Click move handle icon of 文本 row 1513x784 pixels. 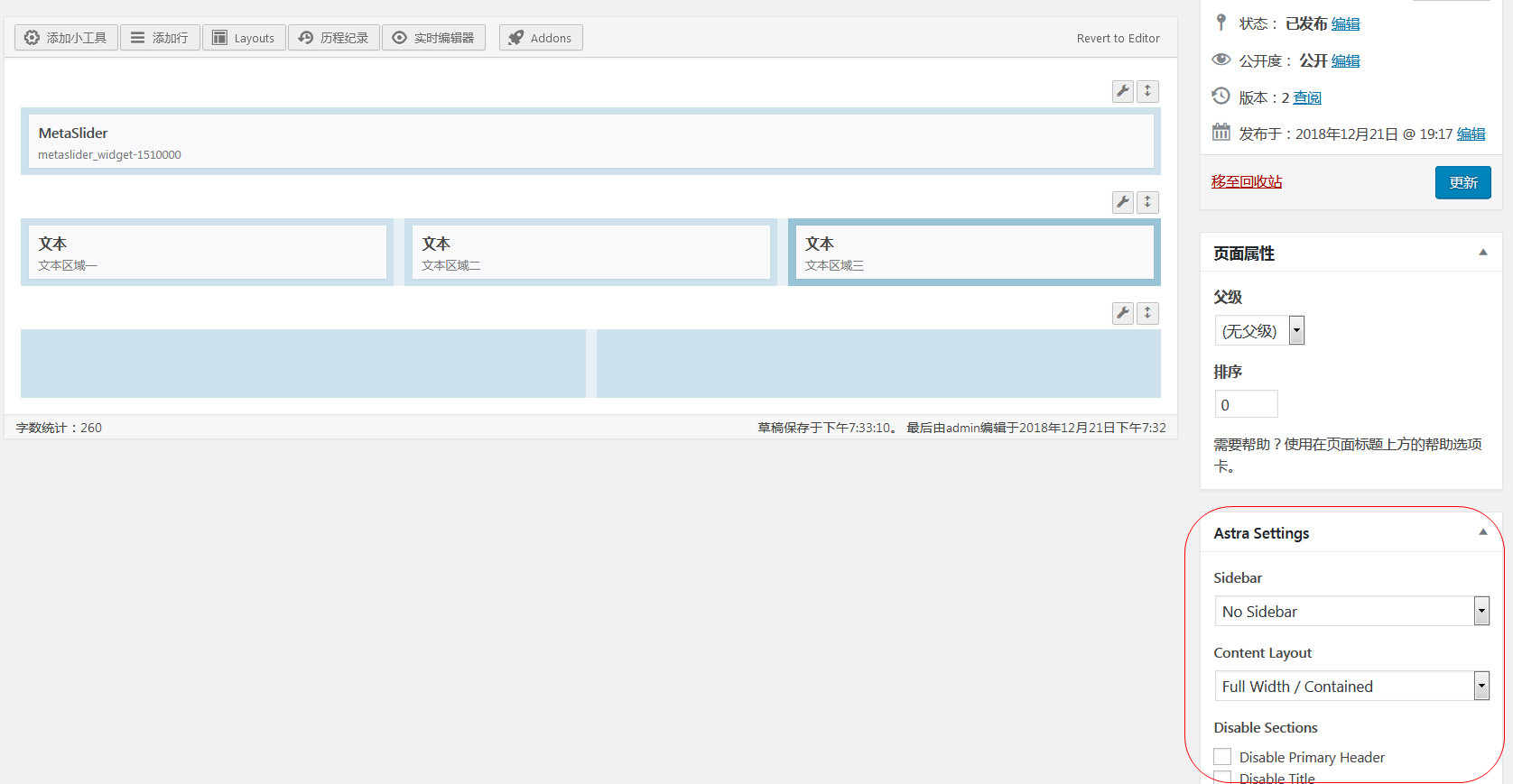click(x=1147, y=202)
